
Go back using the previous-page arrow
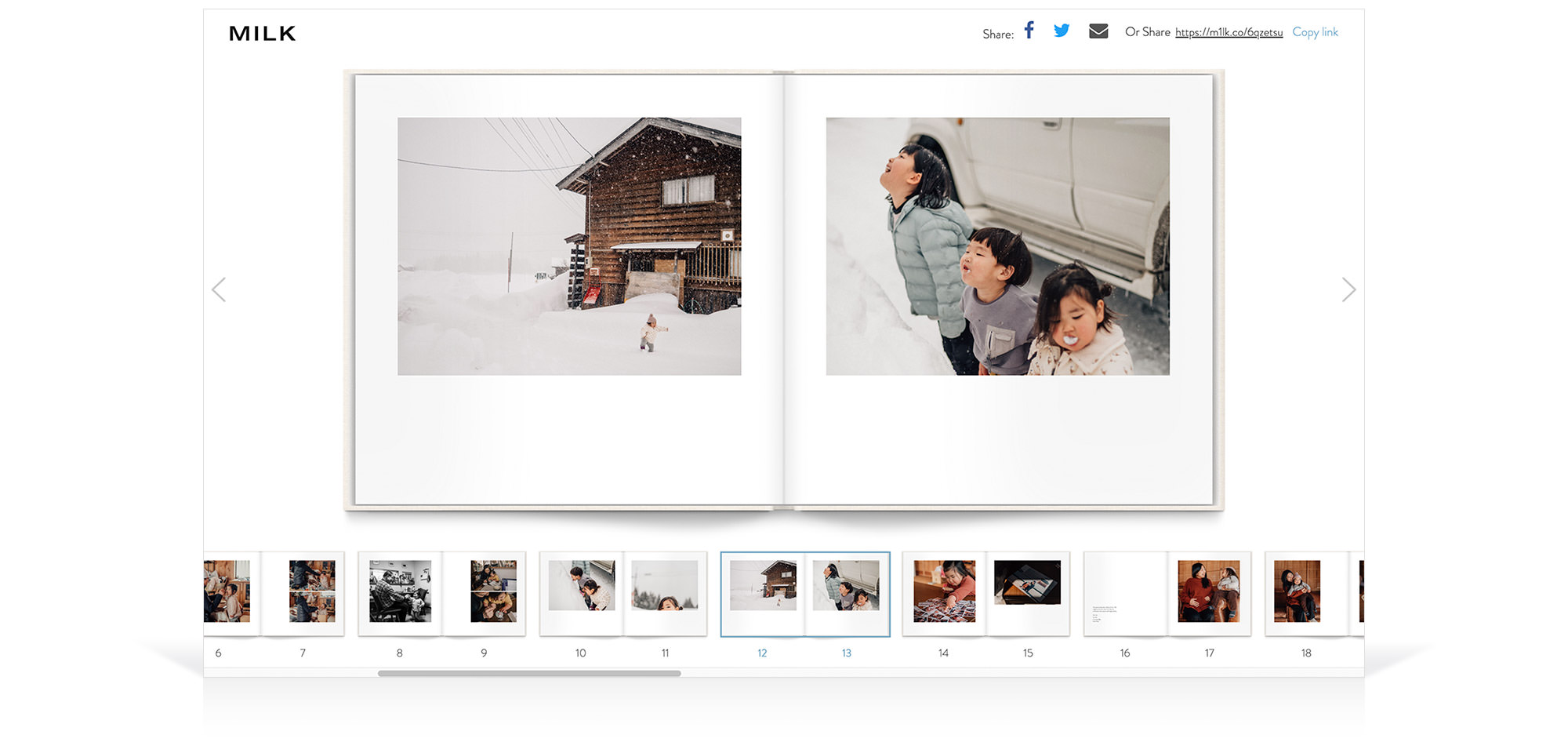tap(220, 289)
